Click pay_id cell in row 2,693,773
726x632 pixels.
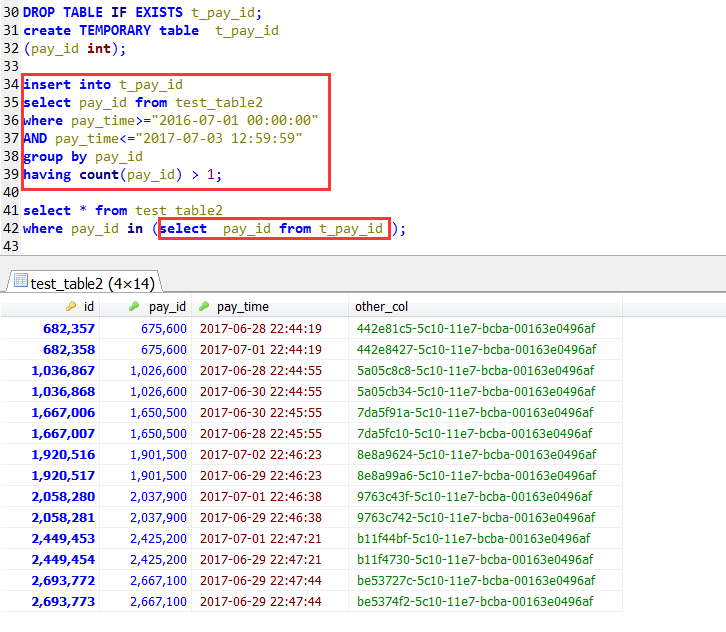(x=158, y=601)
